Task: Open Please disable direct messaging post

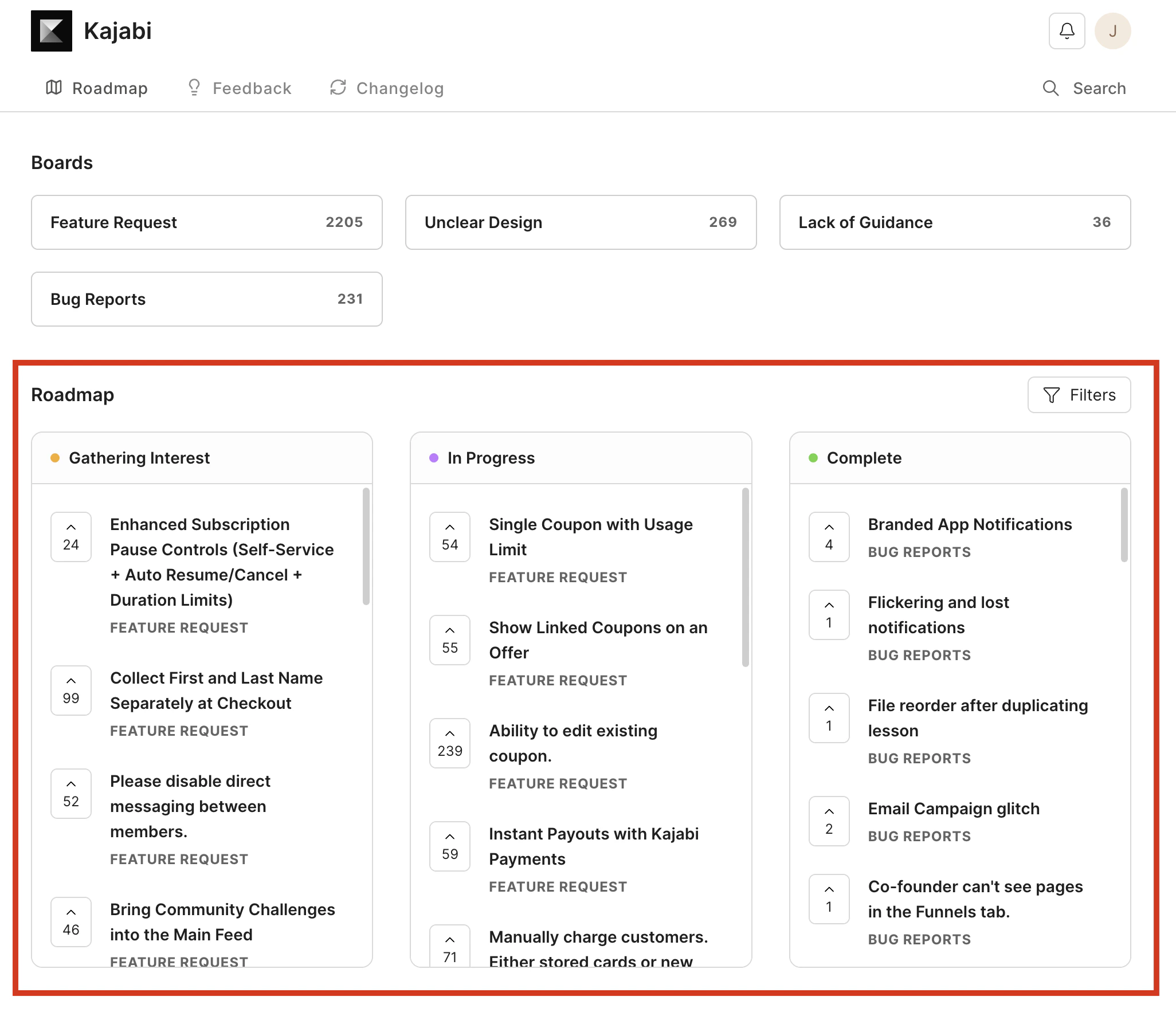Action: tap(190, 806)
